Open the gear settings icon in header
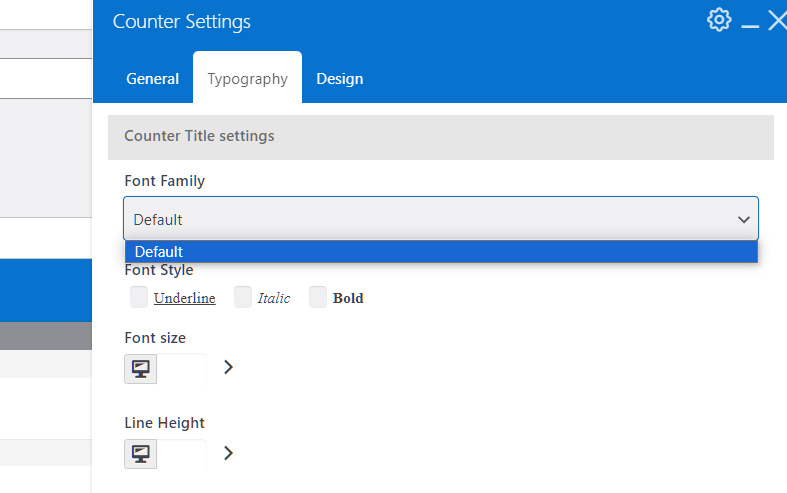787x493 pixels. click(719, 20)
